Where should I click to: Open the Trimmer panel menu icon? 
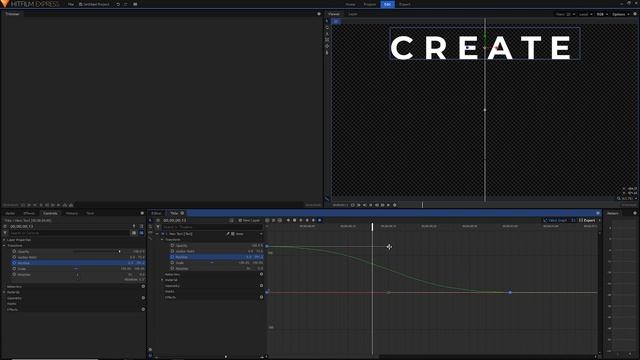click(319, 14)
